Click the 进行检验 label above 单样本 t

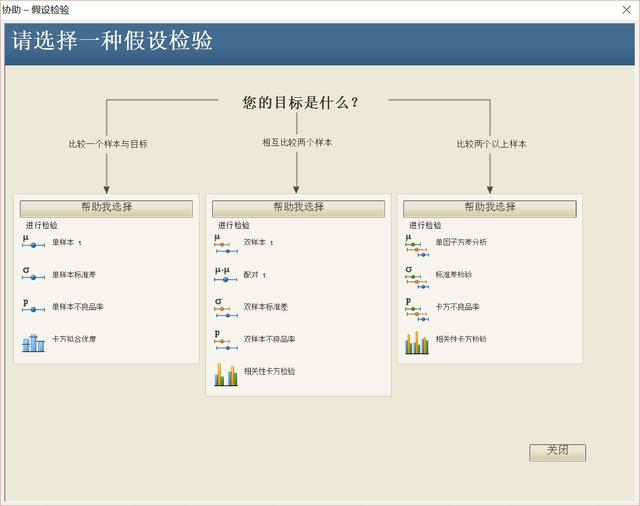[x=42, y=225]
